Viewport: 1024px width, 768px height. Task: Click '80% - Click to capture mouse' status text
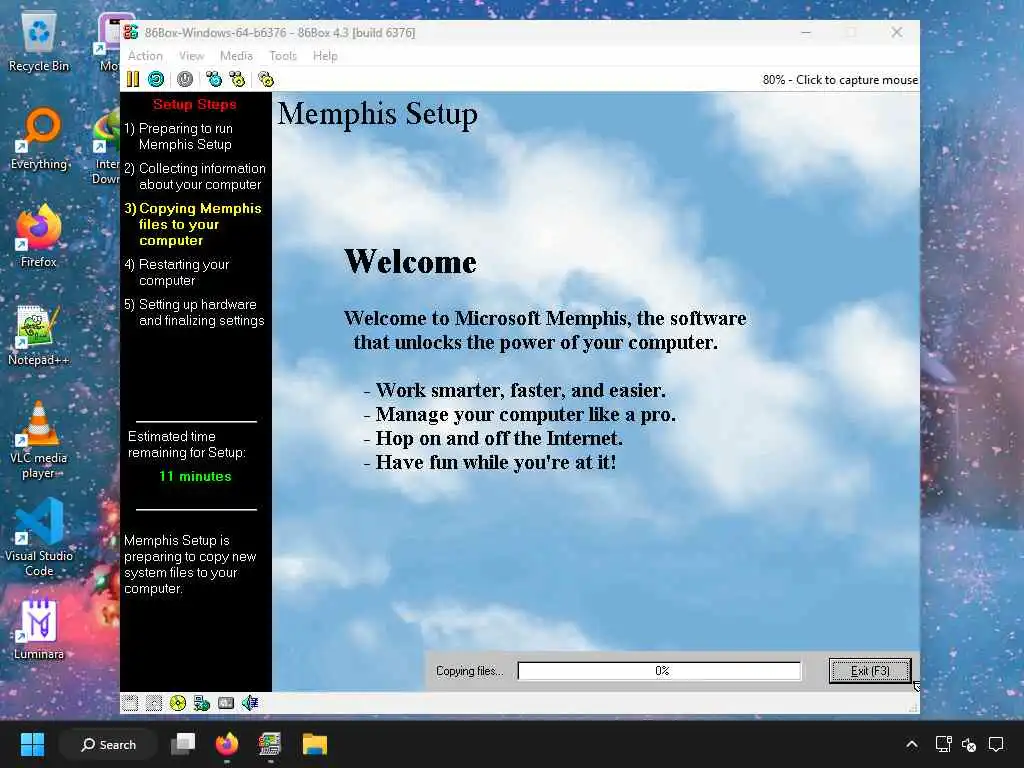tap(840, 80)
